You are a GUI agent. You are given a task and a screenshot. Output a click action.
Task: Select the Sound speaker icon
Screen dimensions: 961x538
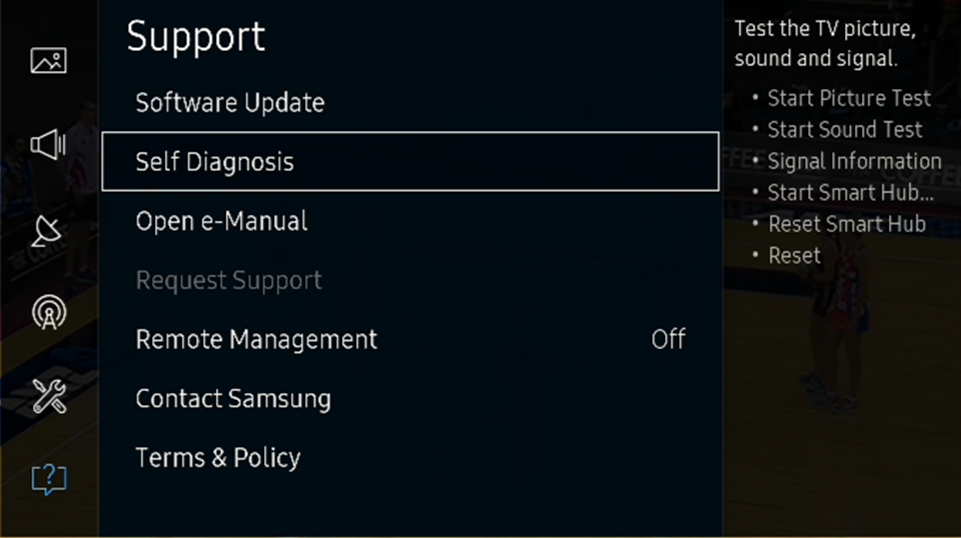(48, 145)
